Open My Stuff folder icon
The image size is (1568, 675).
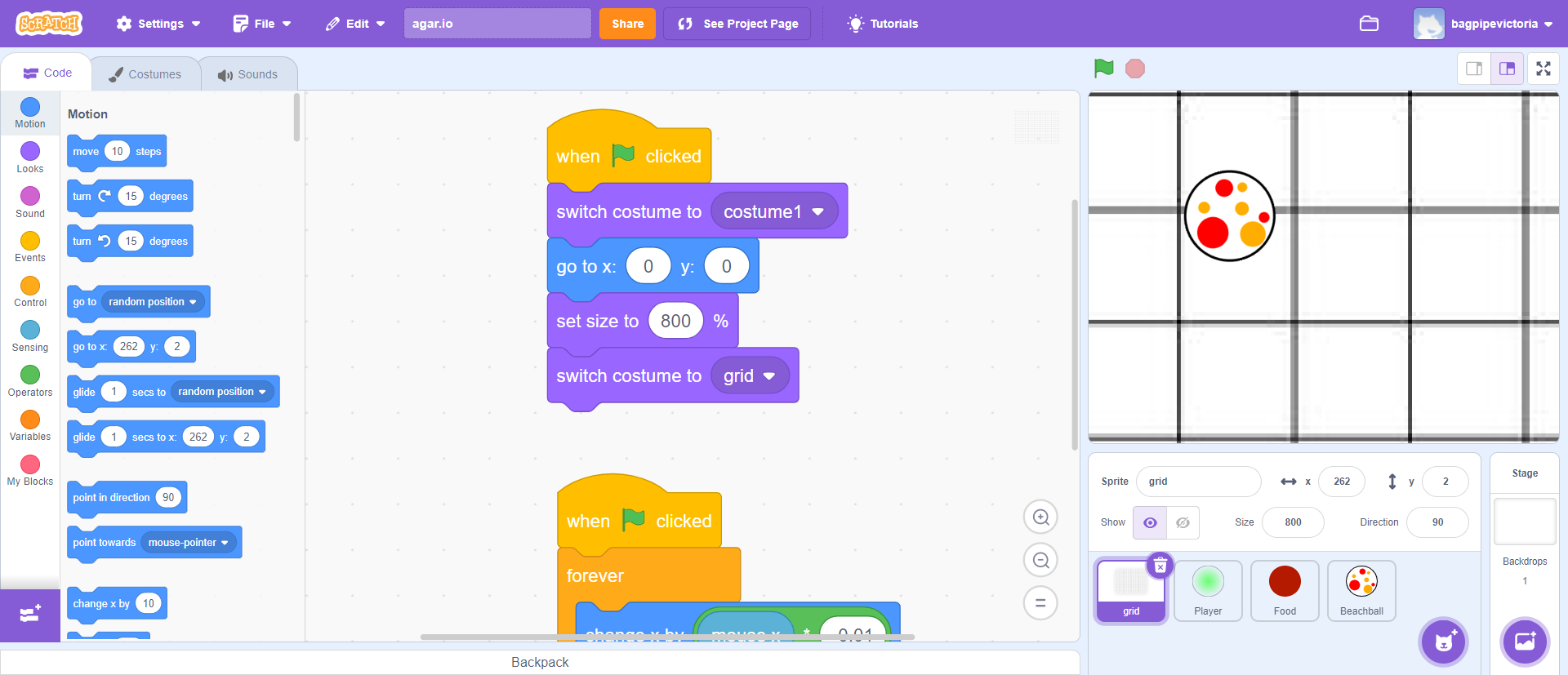[1370, 24]
